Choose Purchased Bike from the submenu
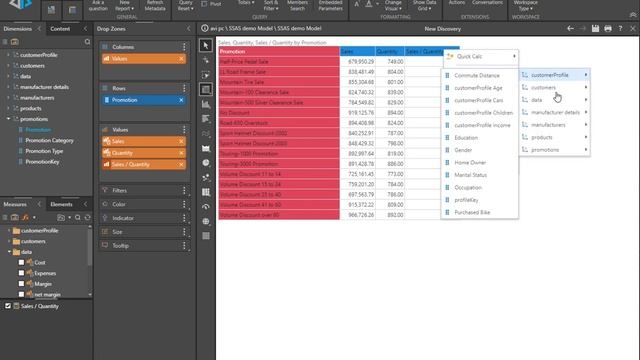 click(x=480, y=212)
